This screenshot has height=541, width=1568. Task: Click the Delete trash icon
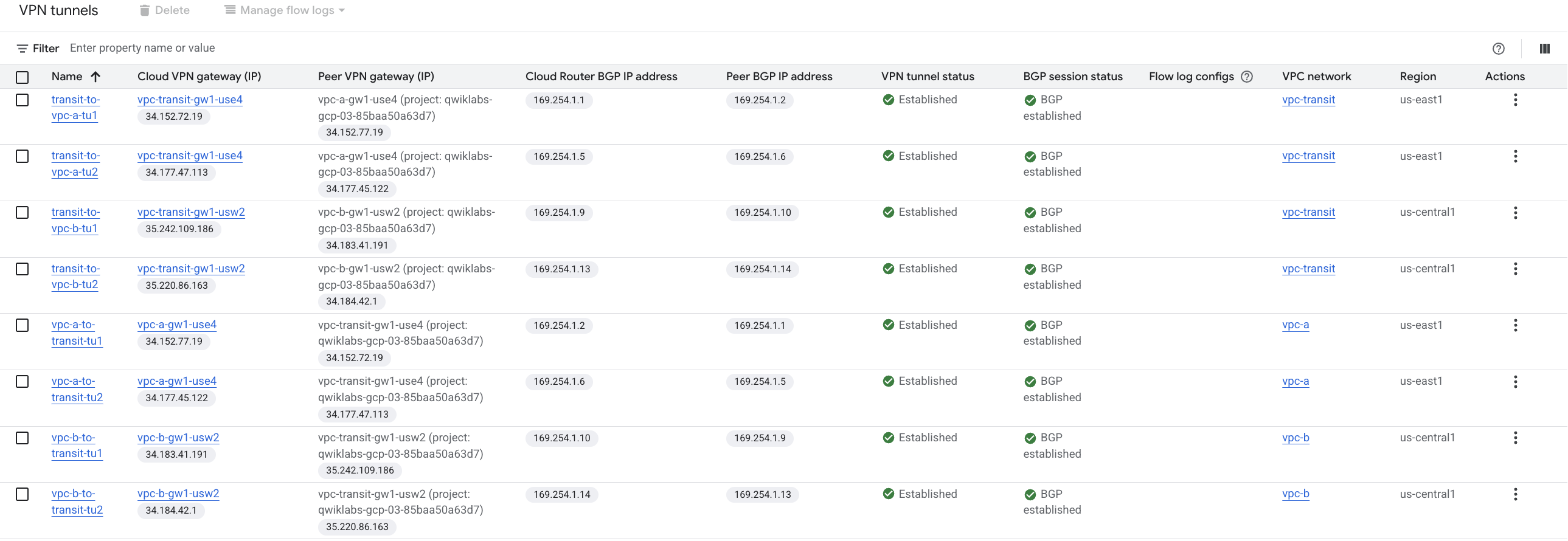pyautogui.click(x=145, y=10)
